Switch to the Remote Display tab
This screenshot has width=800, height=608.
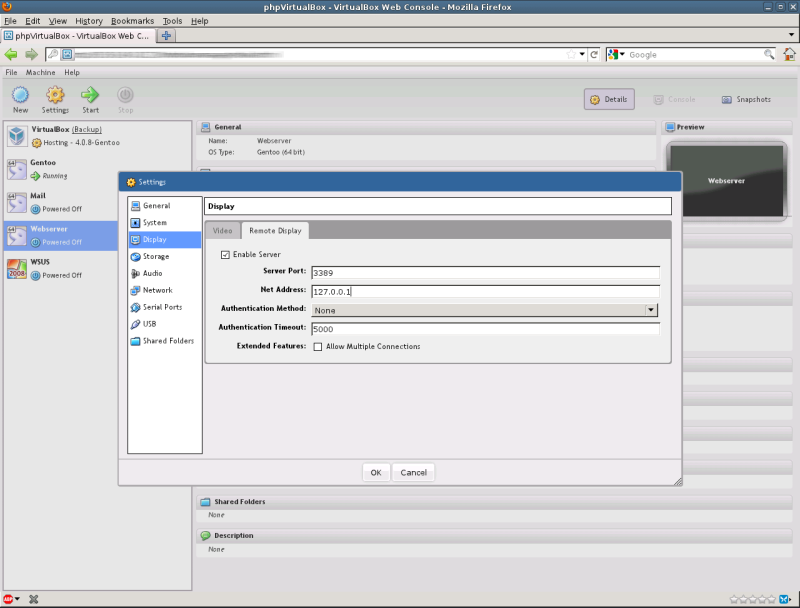point(276,231)
